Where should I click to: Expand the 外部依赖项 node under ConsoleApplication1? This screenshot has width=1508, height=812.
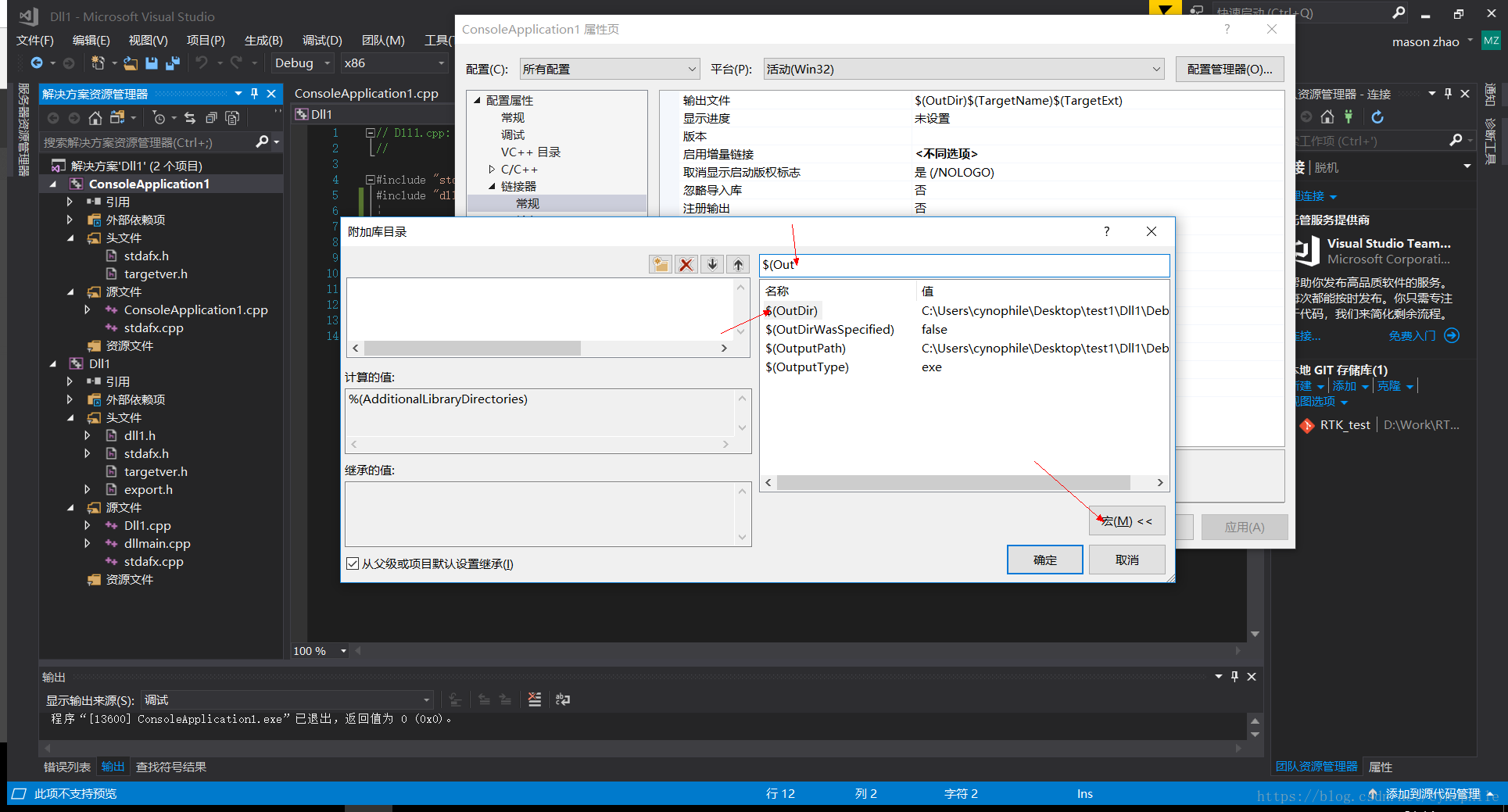coord(70,220)
